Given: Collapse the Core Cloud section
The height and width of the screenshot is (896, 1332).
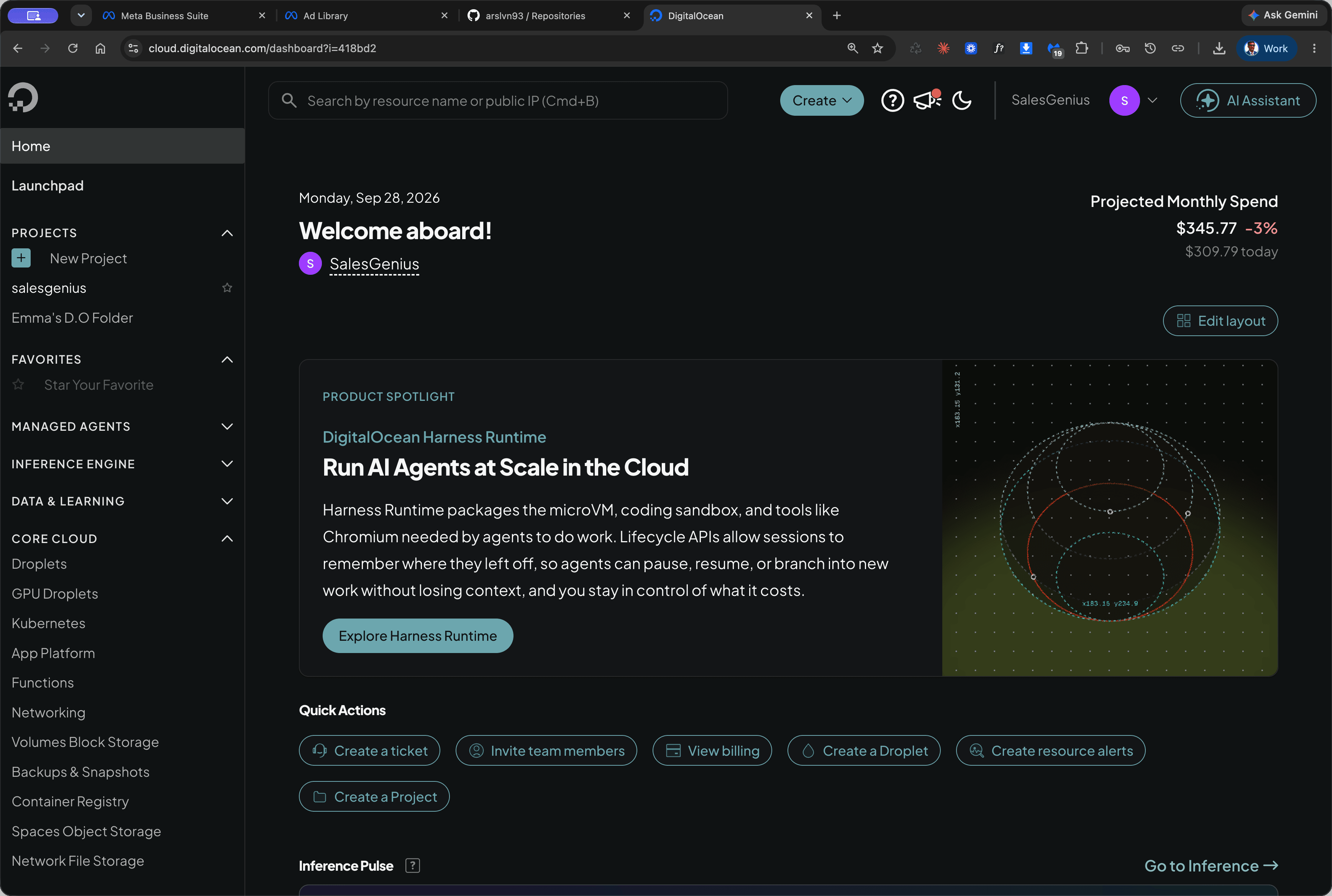Looking at the screenshot, I should pos(227,539).
